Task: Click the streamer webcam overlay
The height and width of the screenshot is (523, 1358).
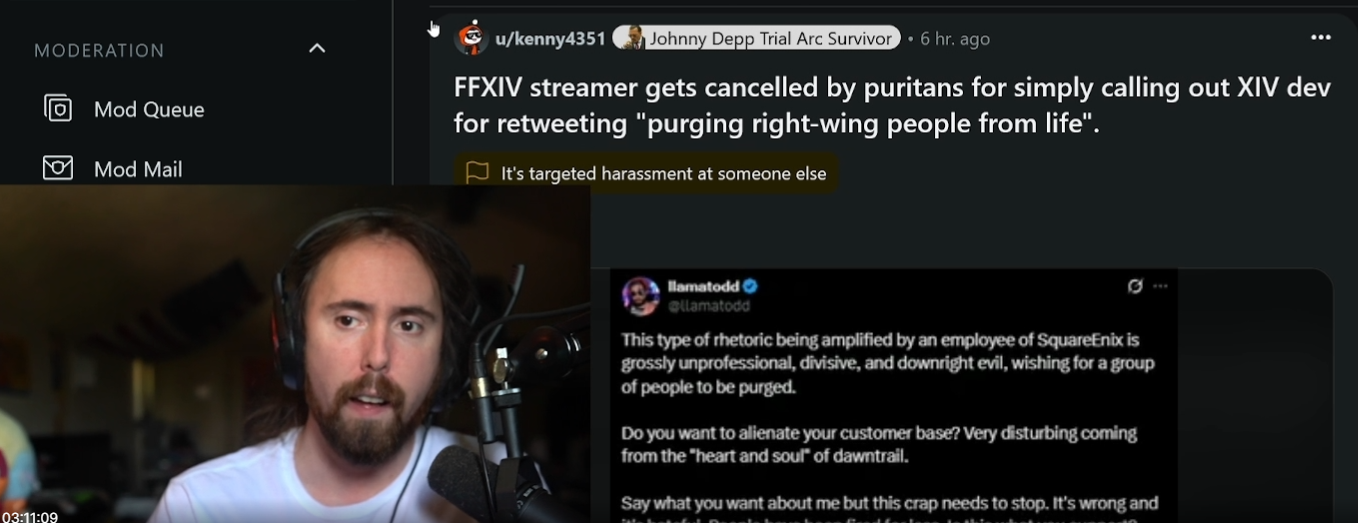Action: (x=295, y=354)
